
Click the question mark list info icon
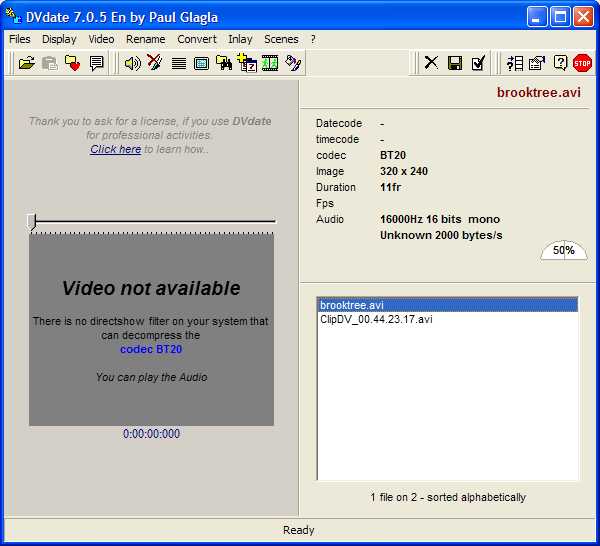point(515,63)
